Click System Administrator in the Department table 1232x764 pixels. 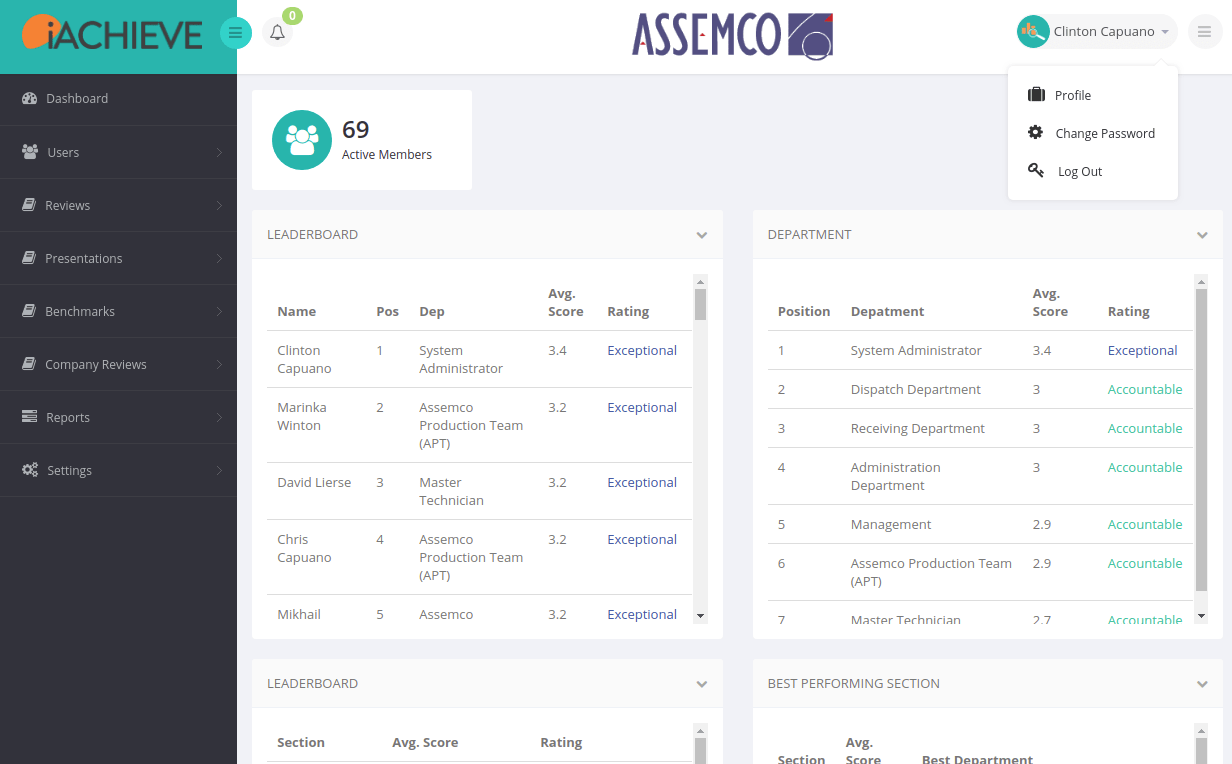(x=916, y=350)
